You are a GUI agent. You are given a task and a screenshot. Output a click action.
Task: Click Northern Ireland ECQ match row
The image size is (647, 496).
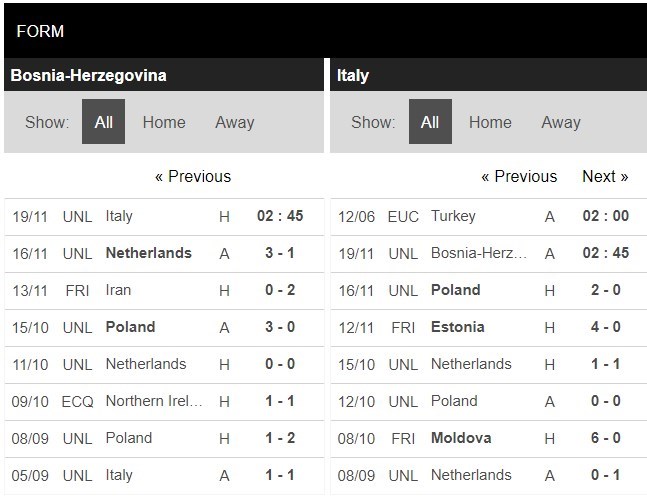[x=154, y=401]
